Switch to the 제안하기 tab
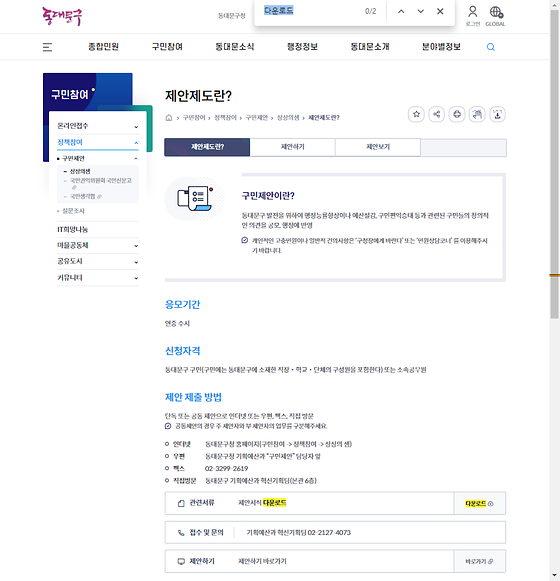 292,147
